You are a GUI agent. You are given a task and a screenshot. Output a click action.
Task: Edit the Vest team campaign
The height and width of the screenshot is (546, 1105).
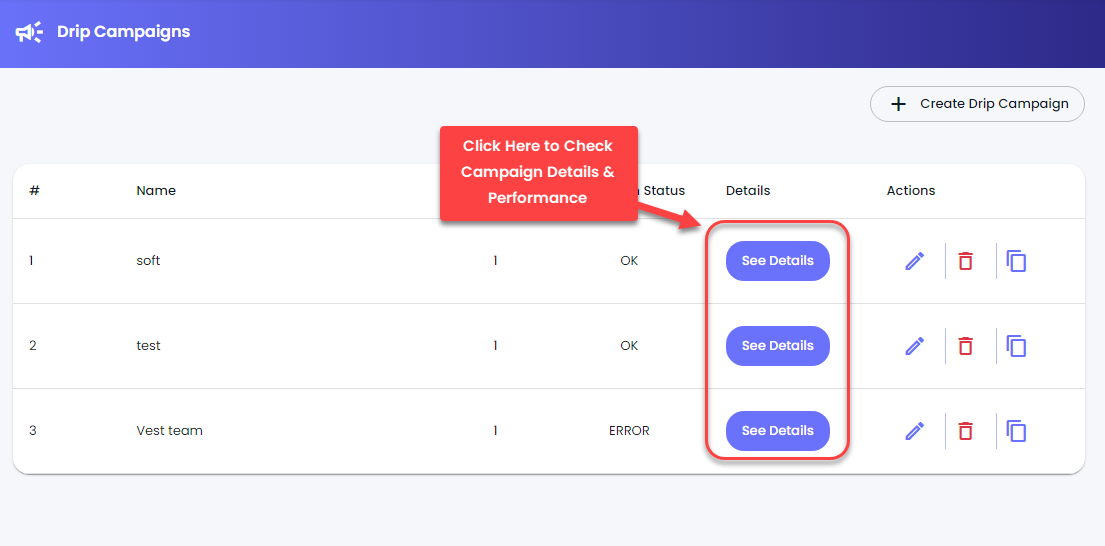click(x=914, y=430)
